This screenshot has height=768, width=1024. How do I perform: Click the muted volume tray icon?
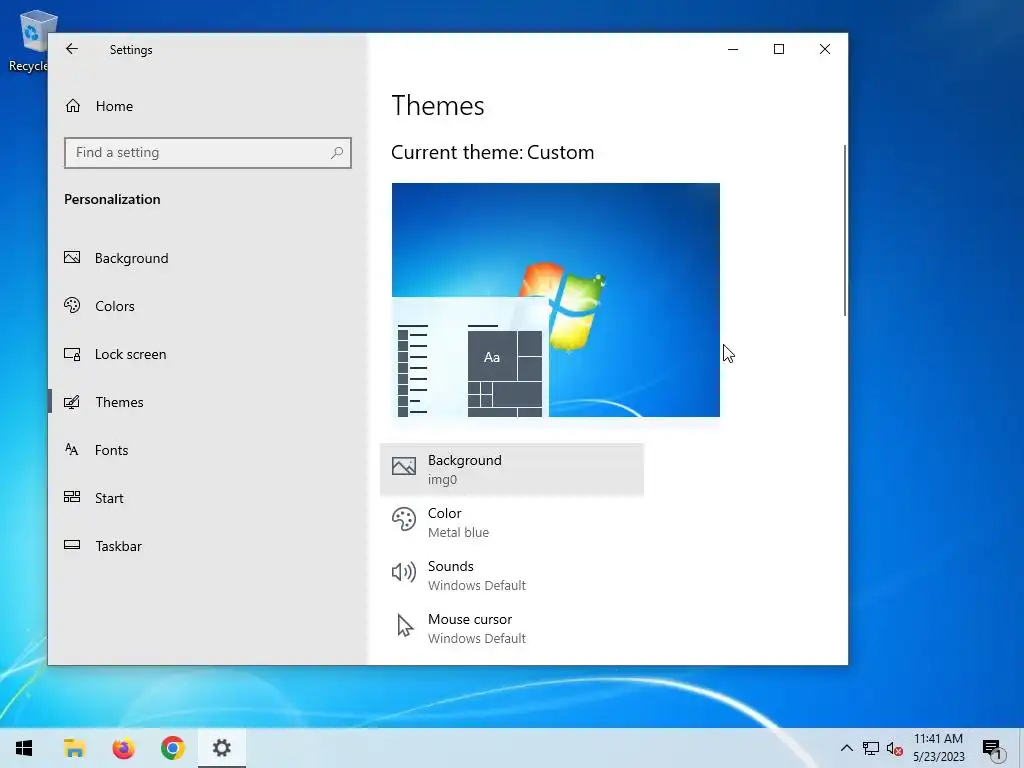pyautogui.click(x=895, y=748)
